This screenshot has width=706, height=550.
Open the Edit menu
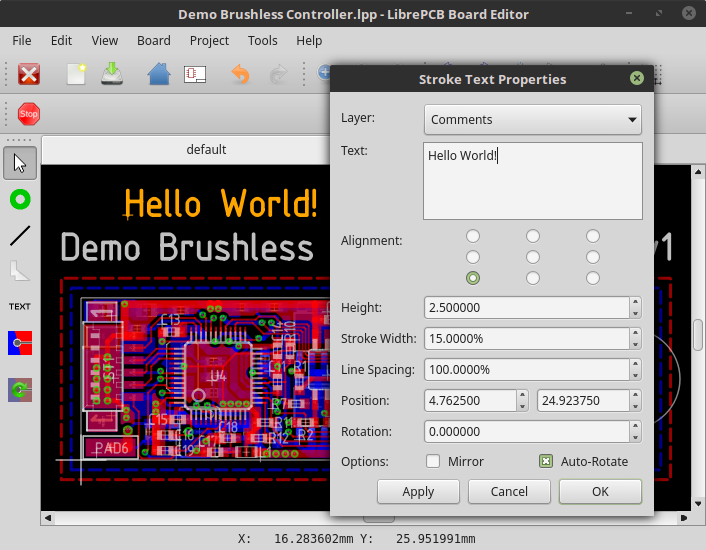[x=61, y=41]
